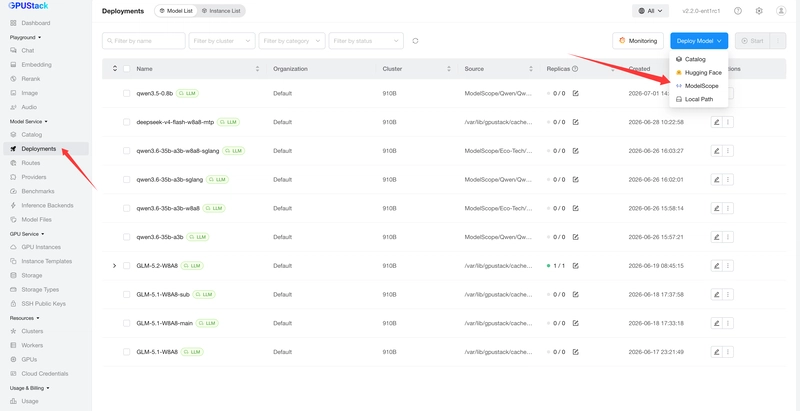Tick the select-all checkbox in header

[x=127, y=69]
